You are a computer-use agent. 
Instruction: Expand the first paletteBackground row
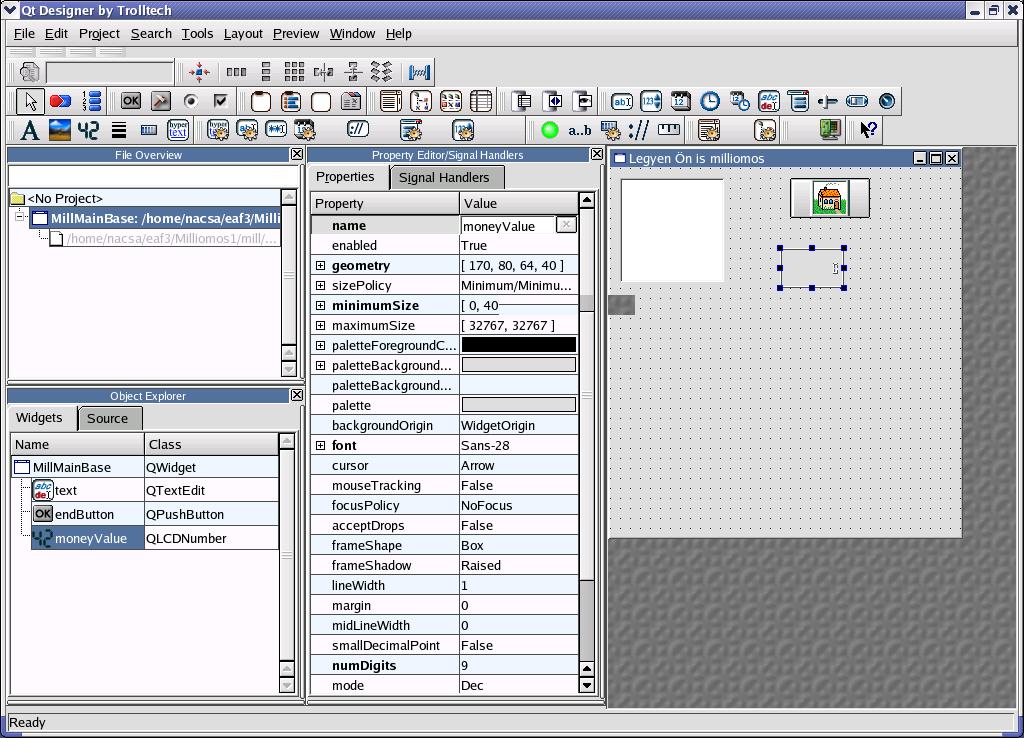click(x=320, y=366)
